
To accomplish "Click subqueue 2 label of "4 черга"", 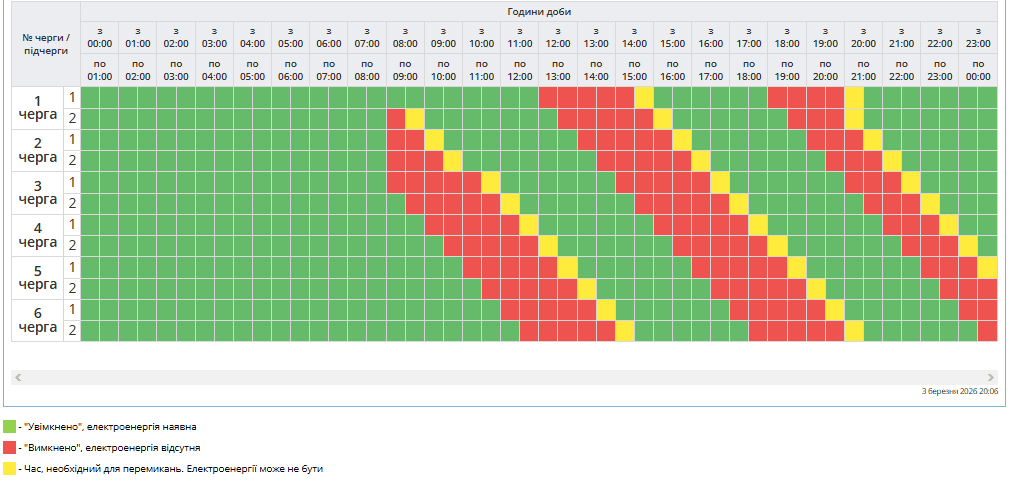I will point(72,245).
